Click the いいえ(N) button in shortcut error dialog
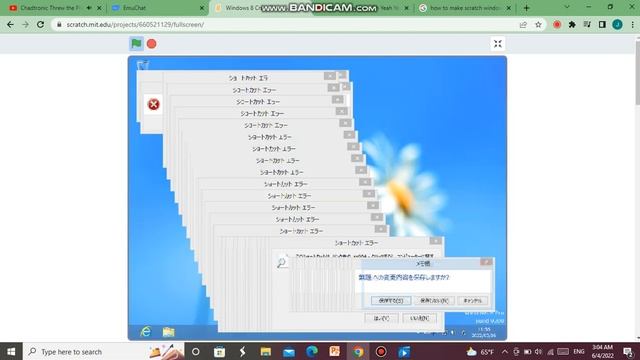The height and width of the screenshot is (360, 640). (420, 318)
